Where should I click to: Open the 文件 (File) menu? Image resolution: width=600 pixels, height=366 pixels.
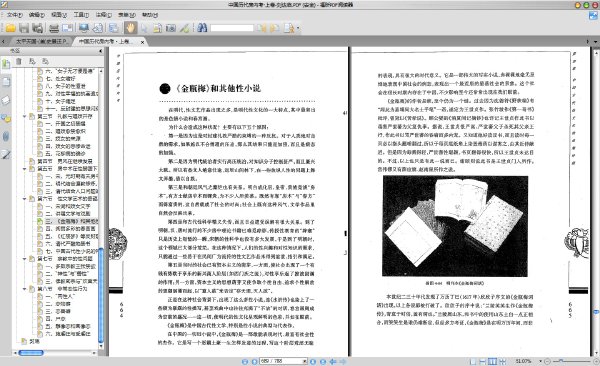click(x=15, y=15)
